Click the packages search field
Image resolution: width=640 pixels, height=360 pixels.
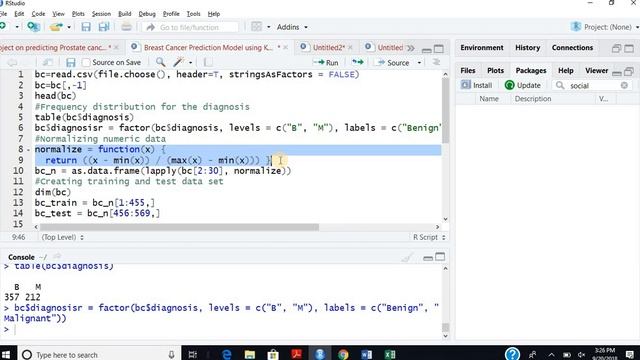tap(591, 85)
